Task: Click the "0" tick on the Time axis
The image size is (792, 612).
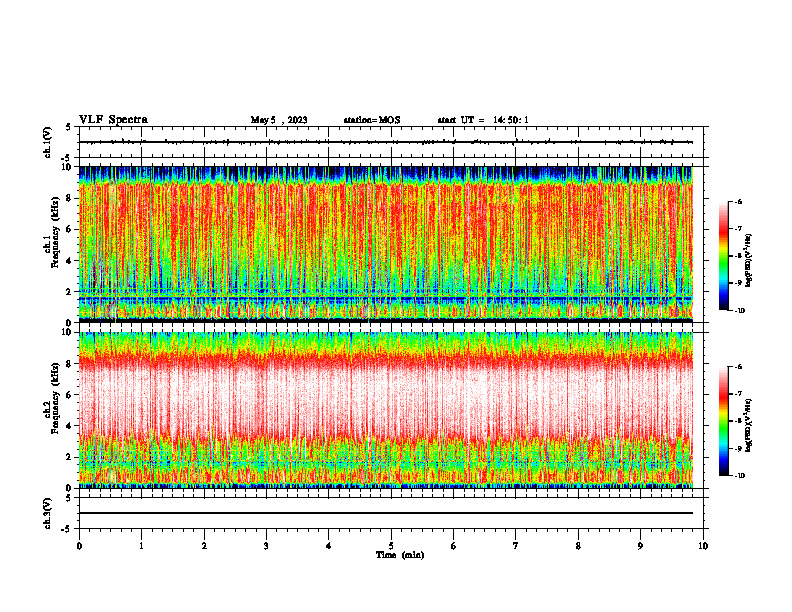Action: [79, 546]
